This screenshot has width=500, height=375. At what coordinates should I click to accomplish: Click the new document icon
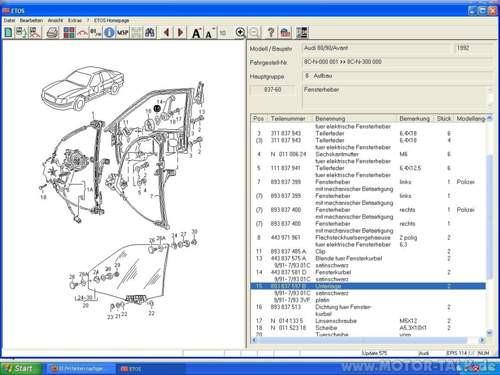[8, 33]
